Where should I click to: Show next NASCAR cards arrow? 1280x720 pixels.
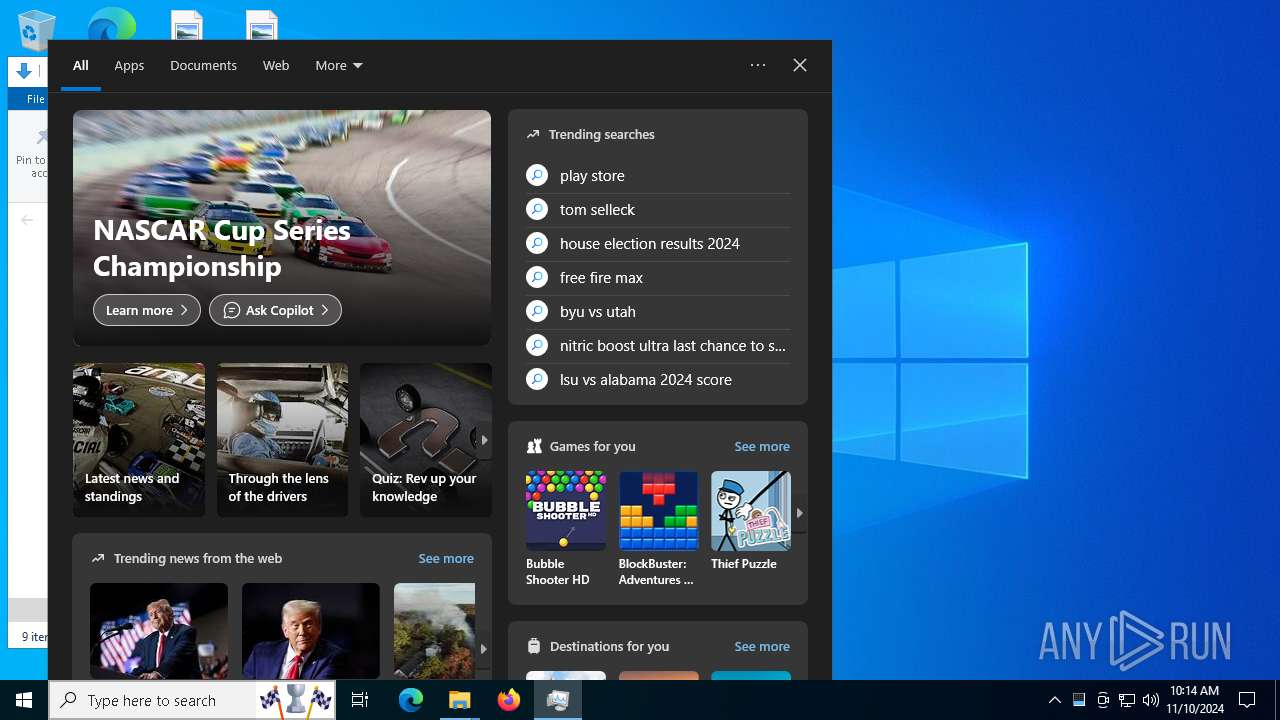click(484, 440)
